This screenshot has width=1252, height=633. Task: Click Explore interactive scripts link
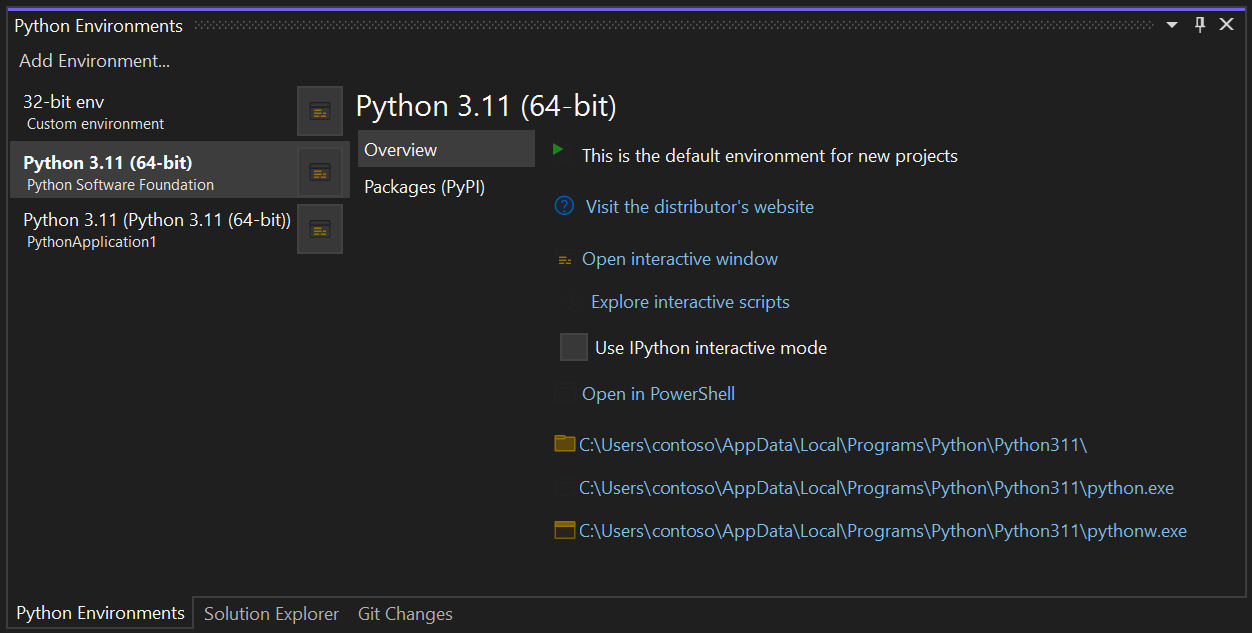coord(690,302)
